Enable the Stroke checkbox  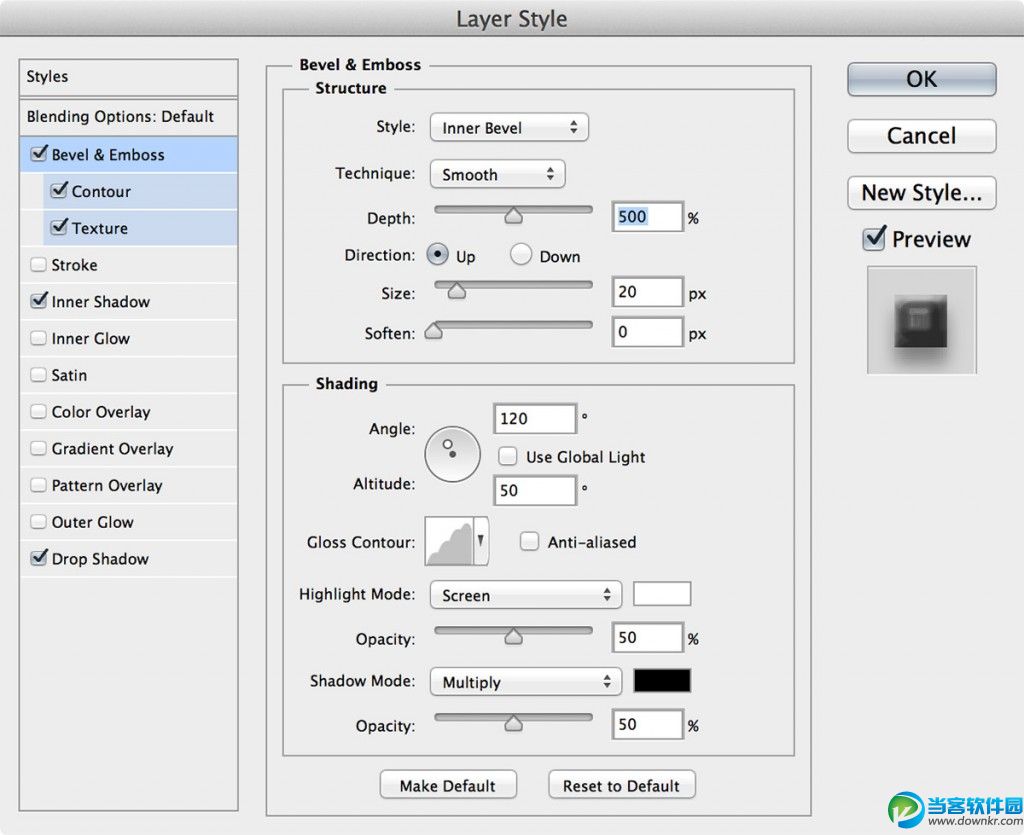click(x=39, y=264)
